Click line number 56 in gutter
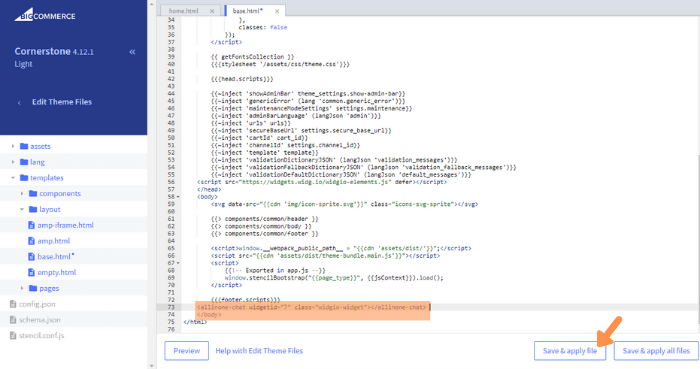 [171, 182]
